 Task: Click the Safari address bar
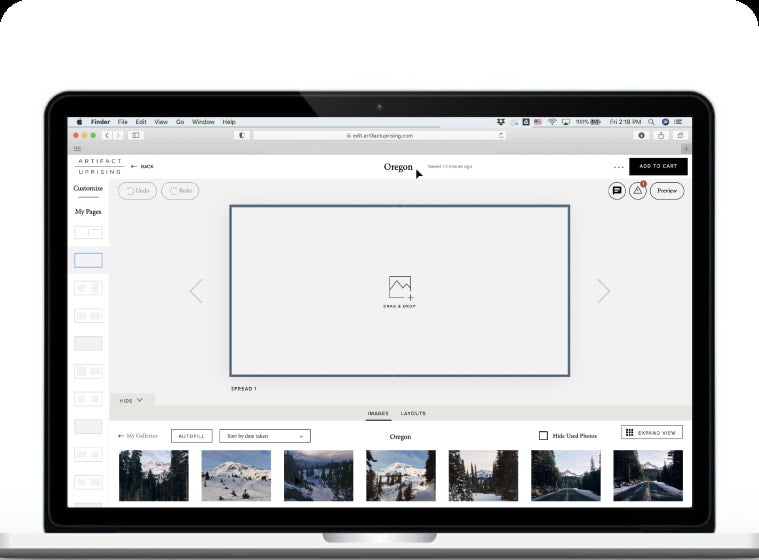tap(380, 136)
